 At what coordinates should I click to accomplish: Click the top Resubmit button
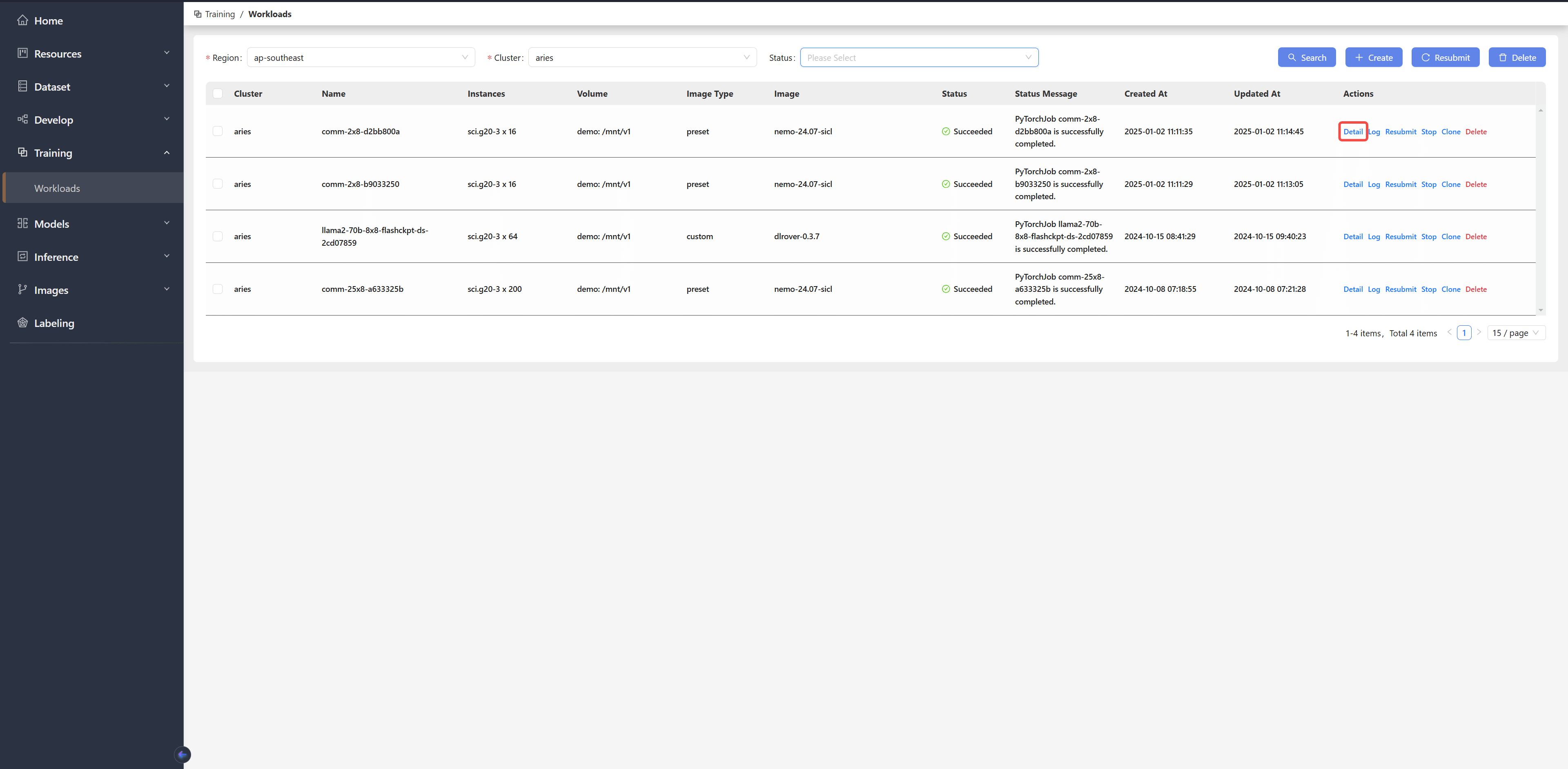coord(1445,58)
